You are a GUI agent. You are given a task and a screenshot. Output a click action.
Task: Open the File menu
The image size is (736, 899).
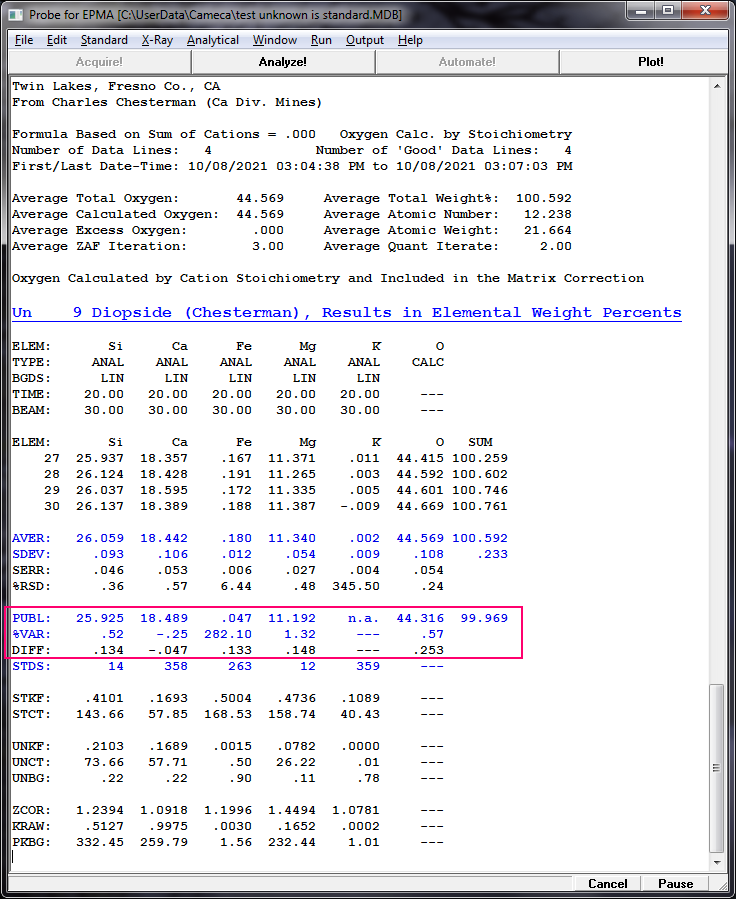click(24, 40)
